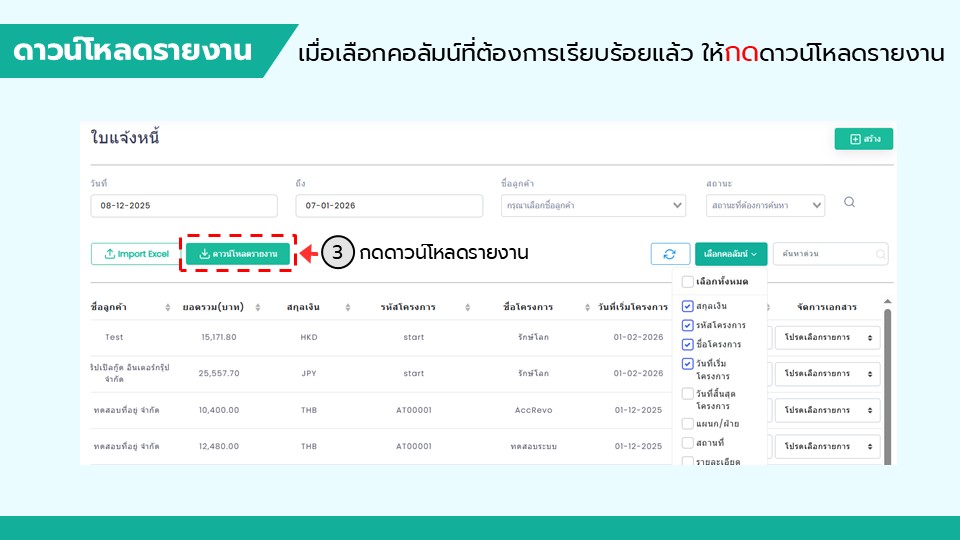The image size is (960, 540).
Task: Open document action dropdown in Test row
Action: [x=827, y=338]
